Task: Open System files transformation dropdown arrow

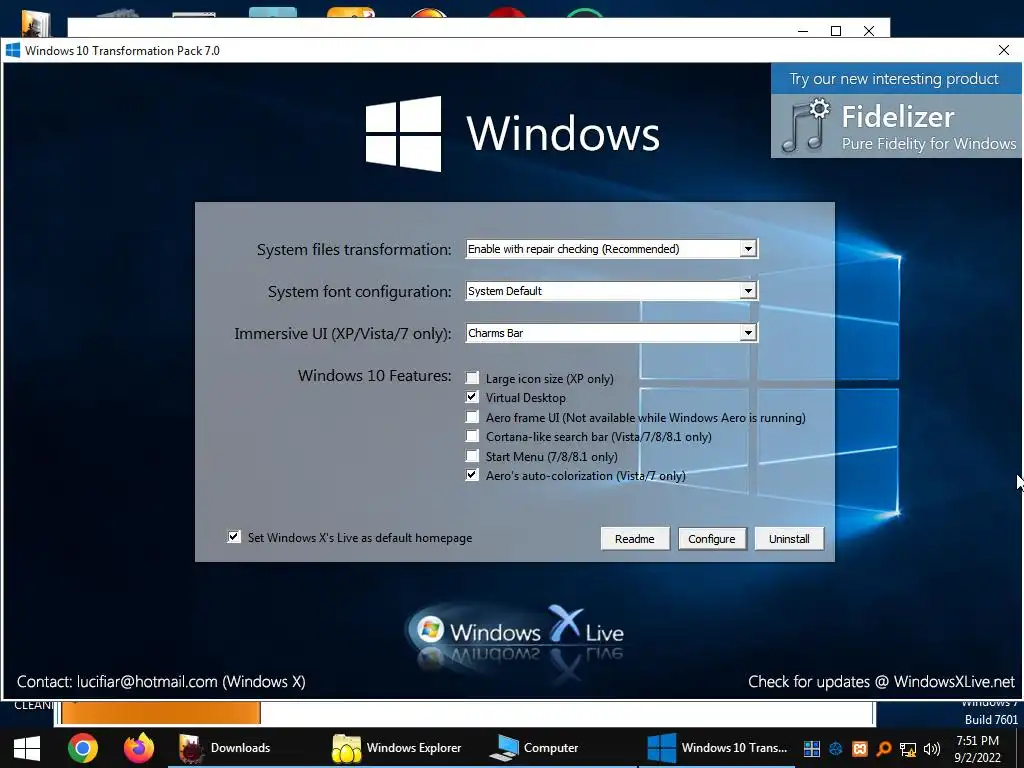Action: point(748,249)
